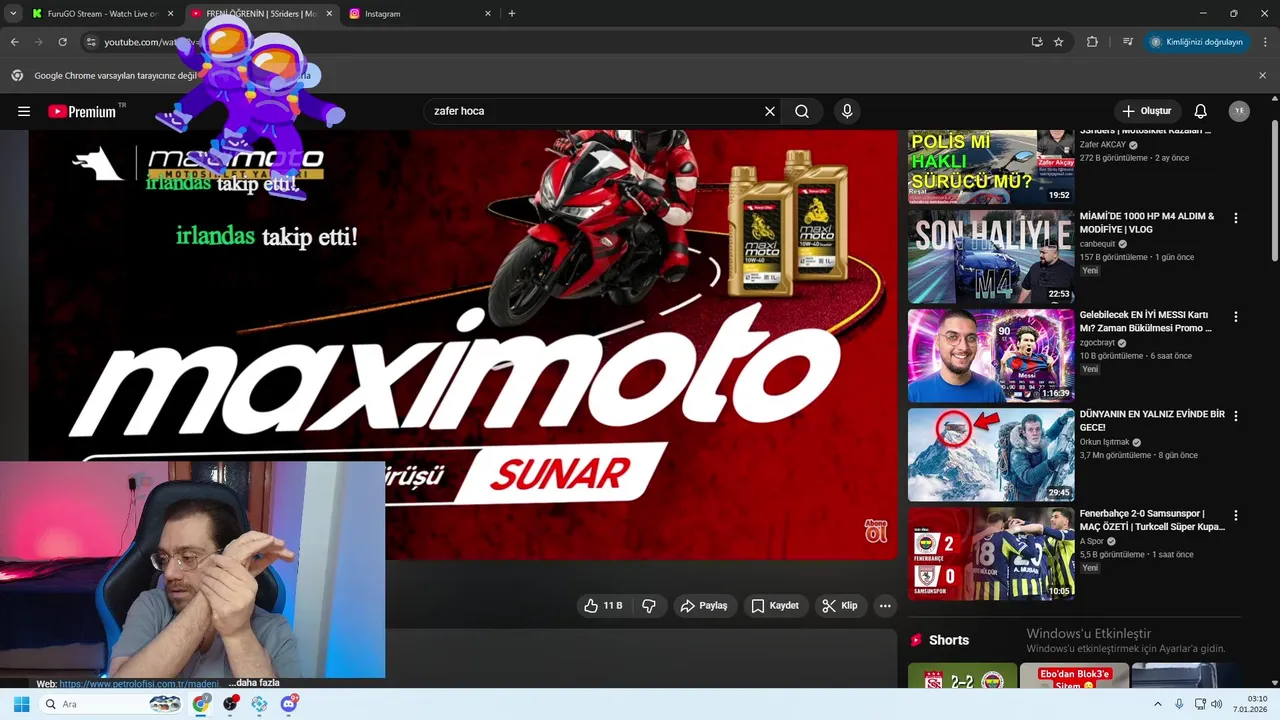Click the Abone Ol watermark on video
Image resolution: width=1280 pixels, height=720 pixels.
(x=876, y=531)
